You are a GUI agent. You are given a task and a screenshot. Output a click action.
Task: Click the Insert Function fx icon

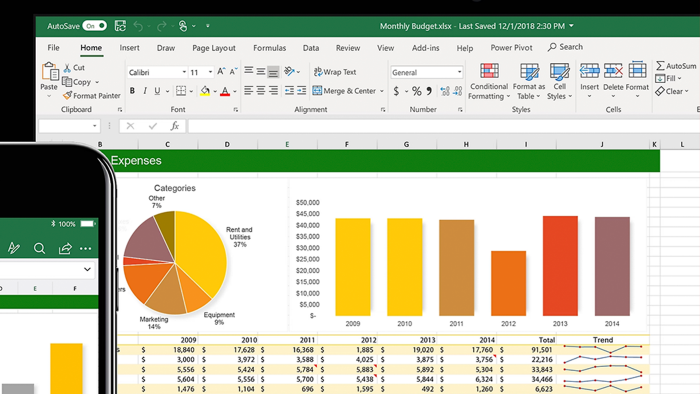tap(175, 126)
